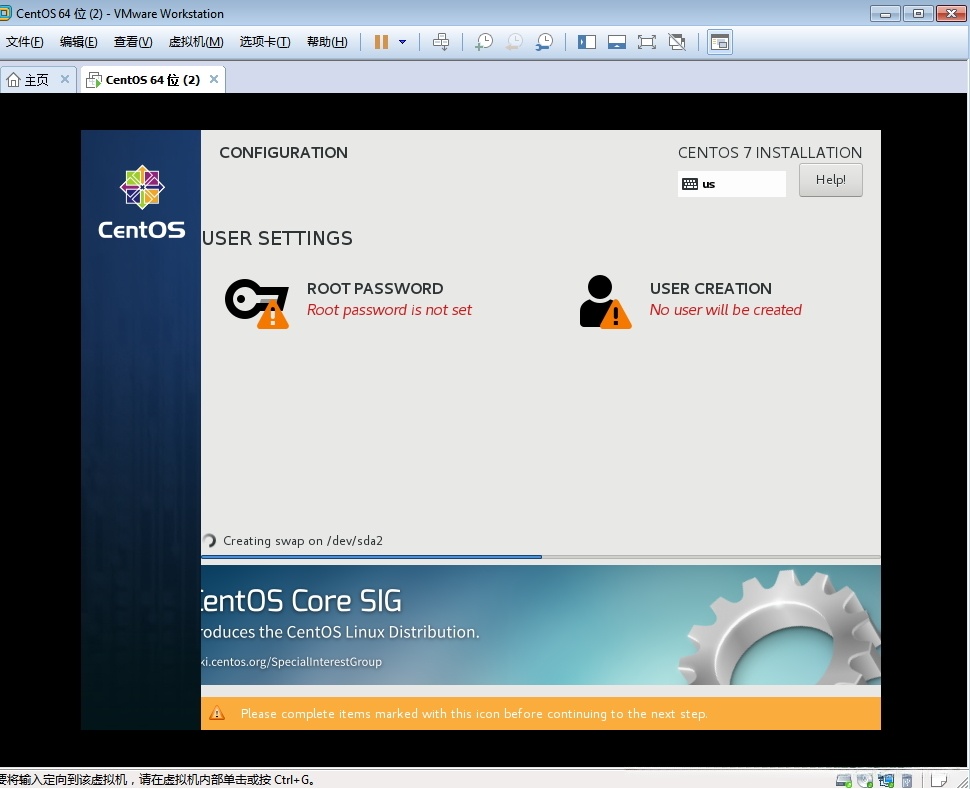The height and width of the screenshot is (789, 970).
Task: Click 'No user will be created' text
Action: (x=726, y=310)
